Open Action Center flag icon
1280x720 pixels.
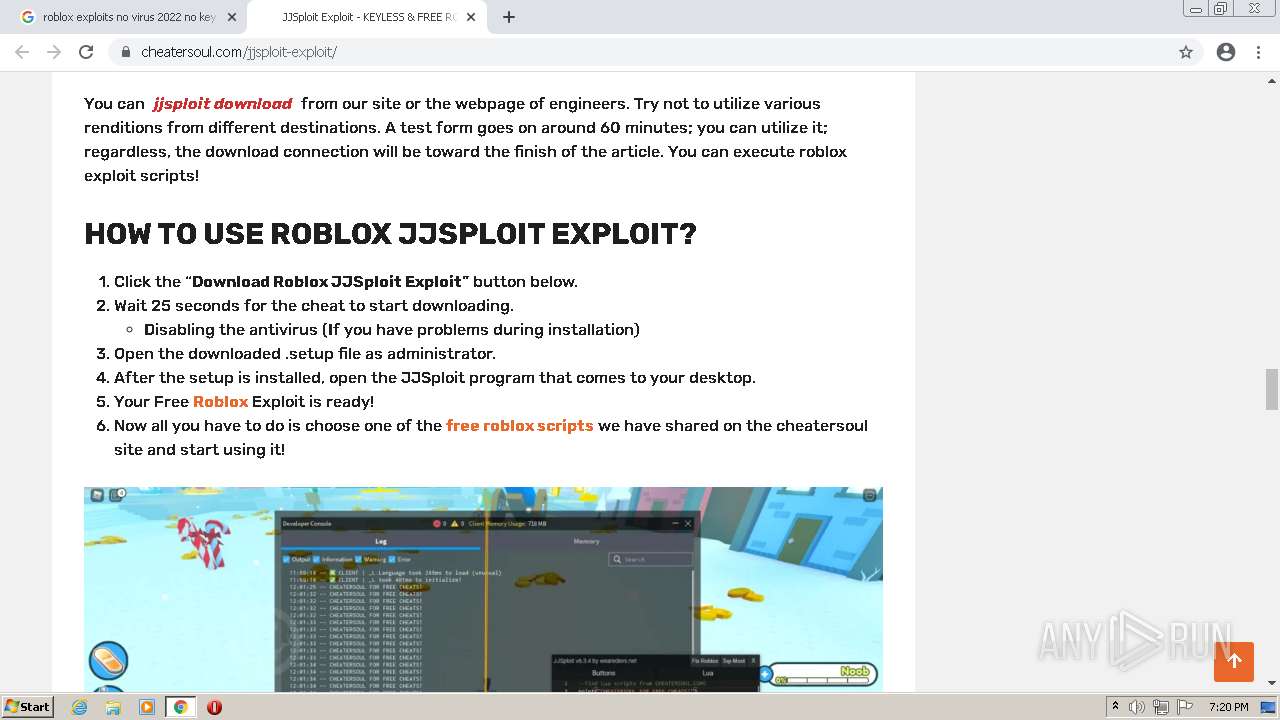coord(1183,707)
